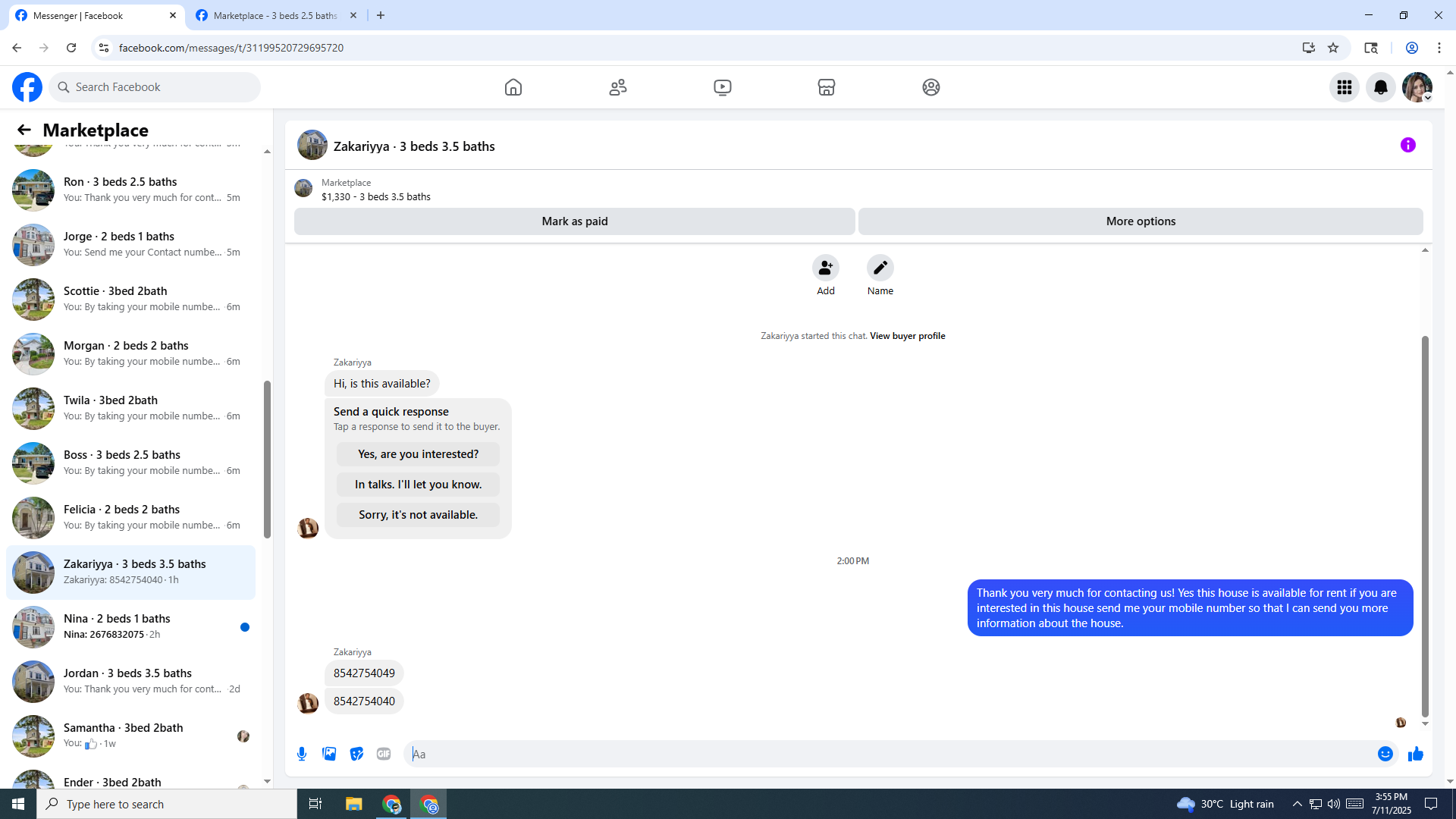
Task: Attach a photo with the image icon
Action: coord(329,754)
